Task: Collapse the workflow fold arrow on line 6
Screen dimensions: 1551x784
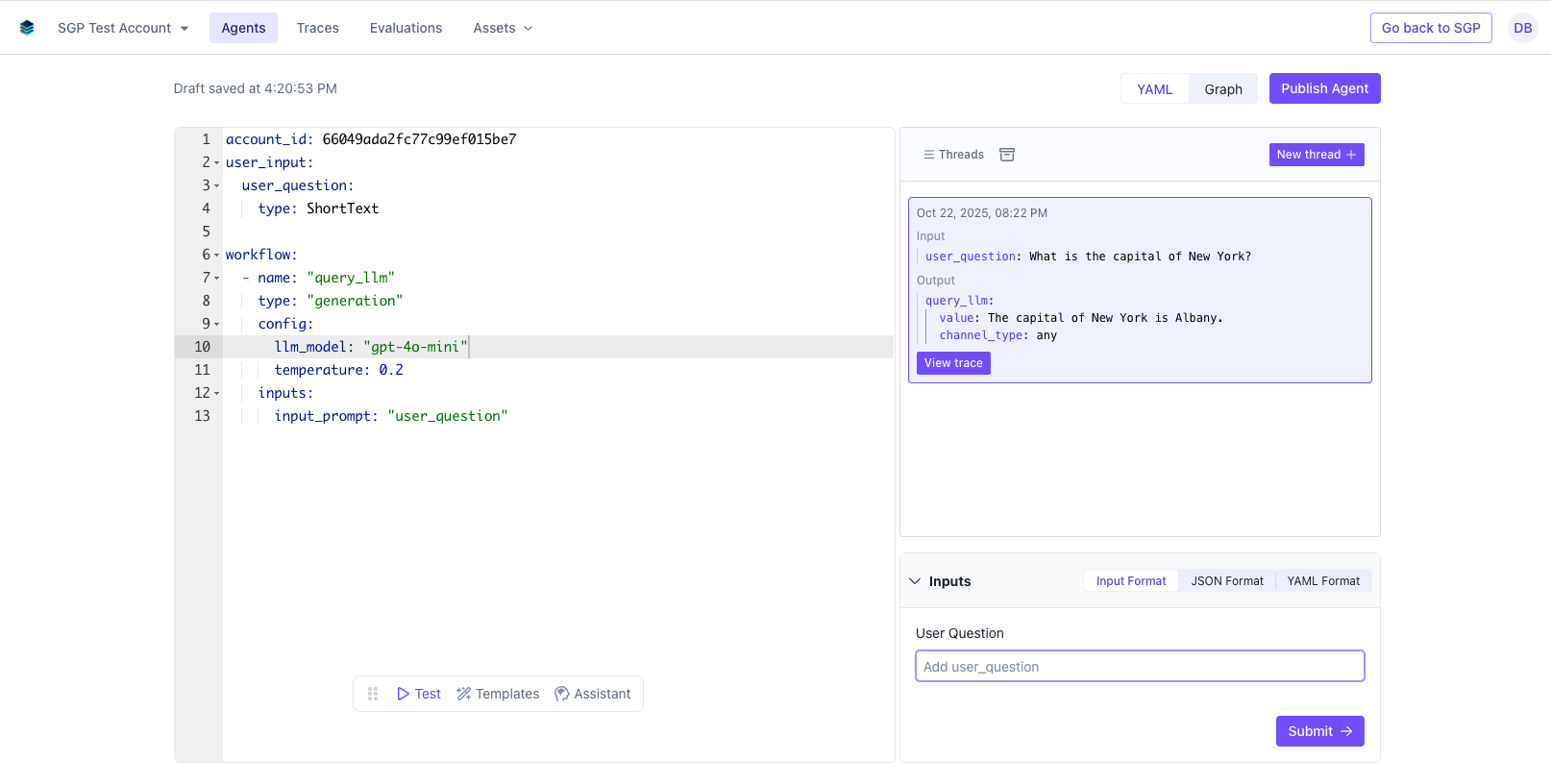Action: 216,256
